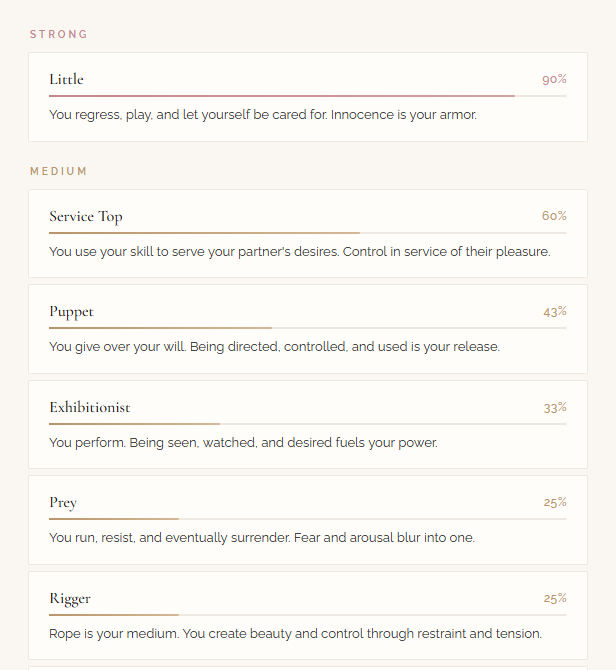Click the Puppet progress bar
Screen dimensions: 616x670
307,328
